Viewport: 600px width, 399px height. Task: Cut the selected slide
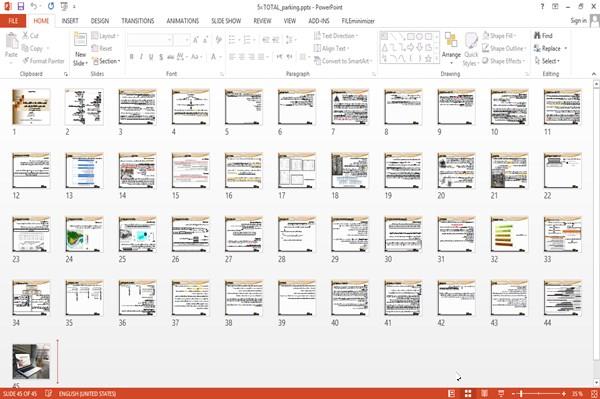coord(30,36)
